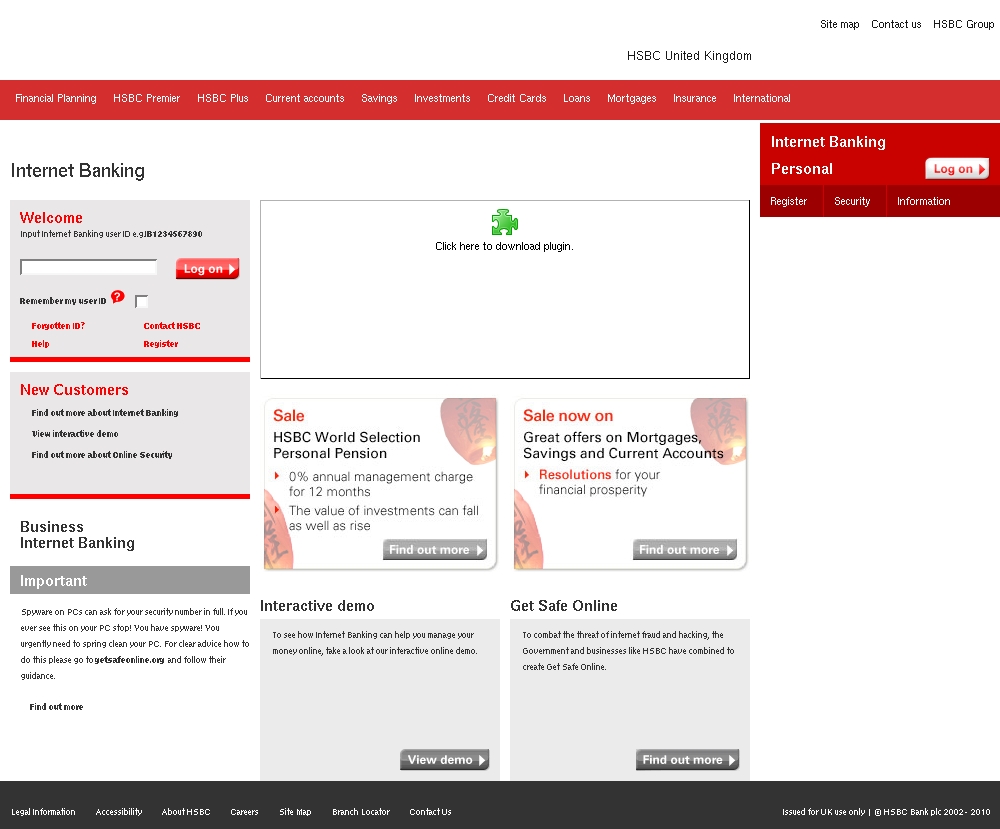Image resolution: width=1000 pixels, height=829 pixels.
Task: Click the Interactive demo heading
Action: (317, 606)
